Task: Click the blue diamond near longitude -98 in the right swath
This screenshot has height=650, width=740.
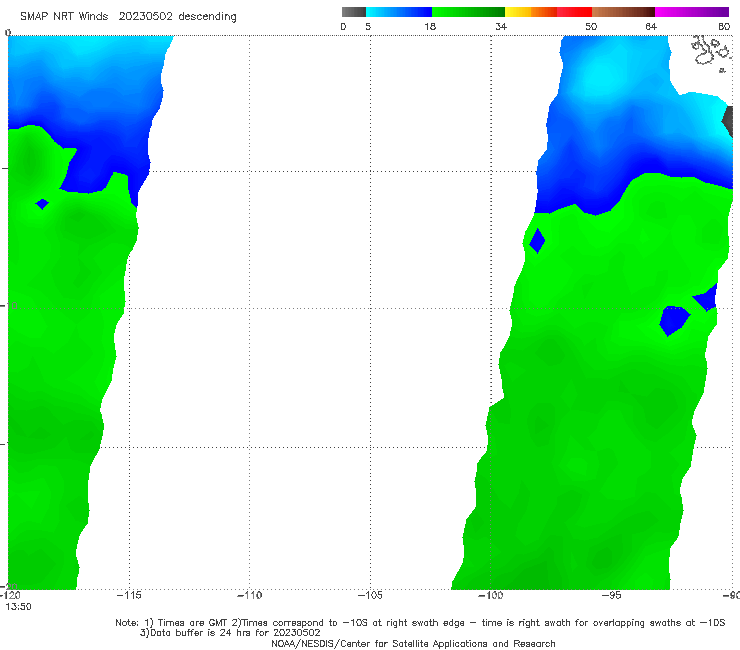Action: click(537, 241)
